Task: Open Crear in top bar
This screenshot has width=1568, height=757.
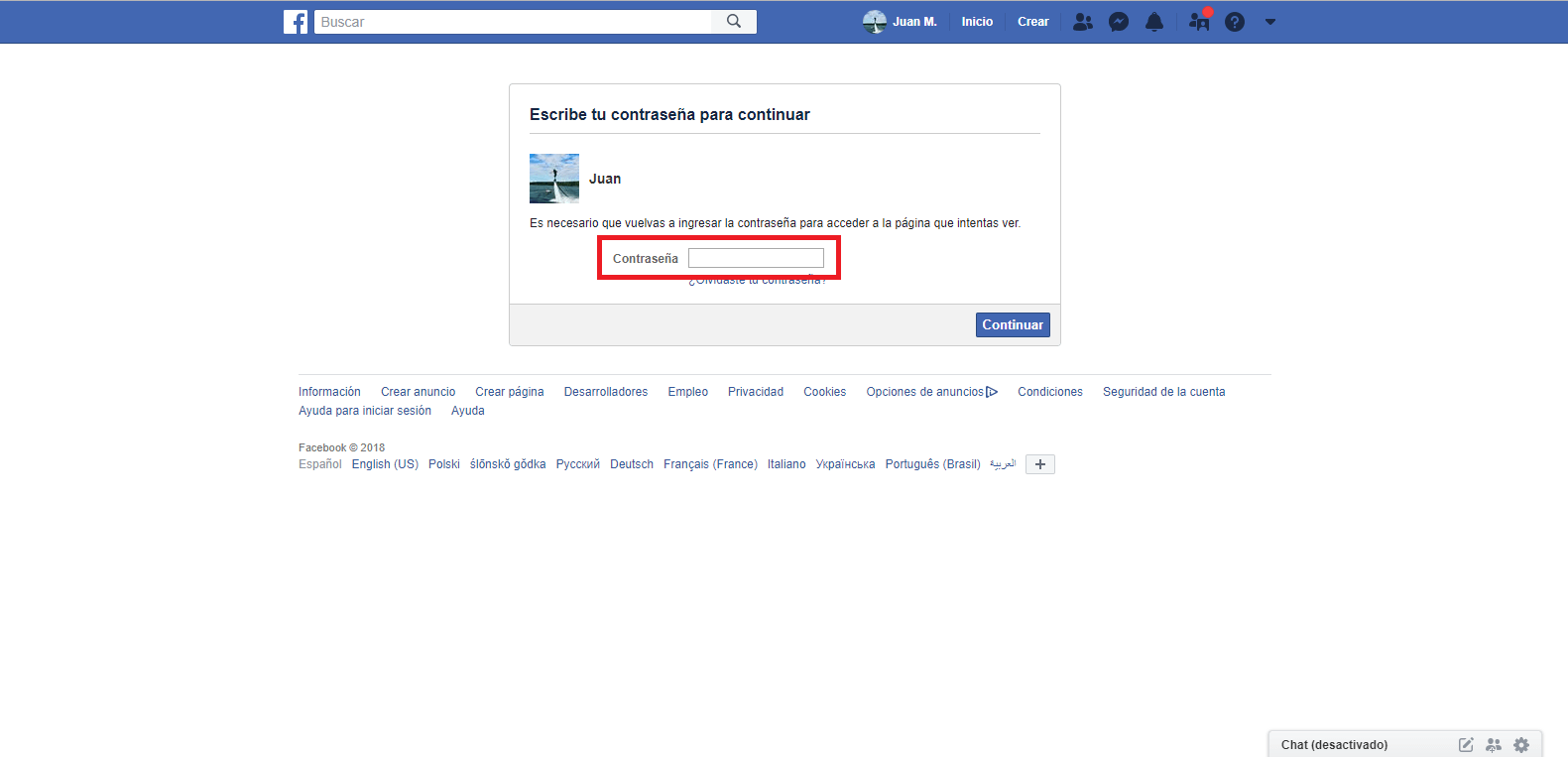Action: click(x=1033, y=22)
